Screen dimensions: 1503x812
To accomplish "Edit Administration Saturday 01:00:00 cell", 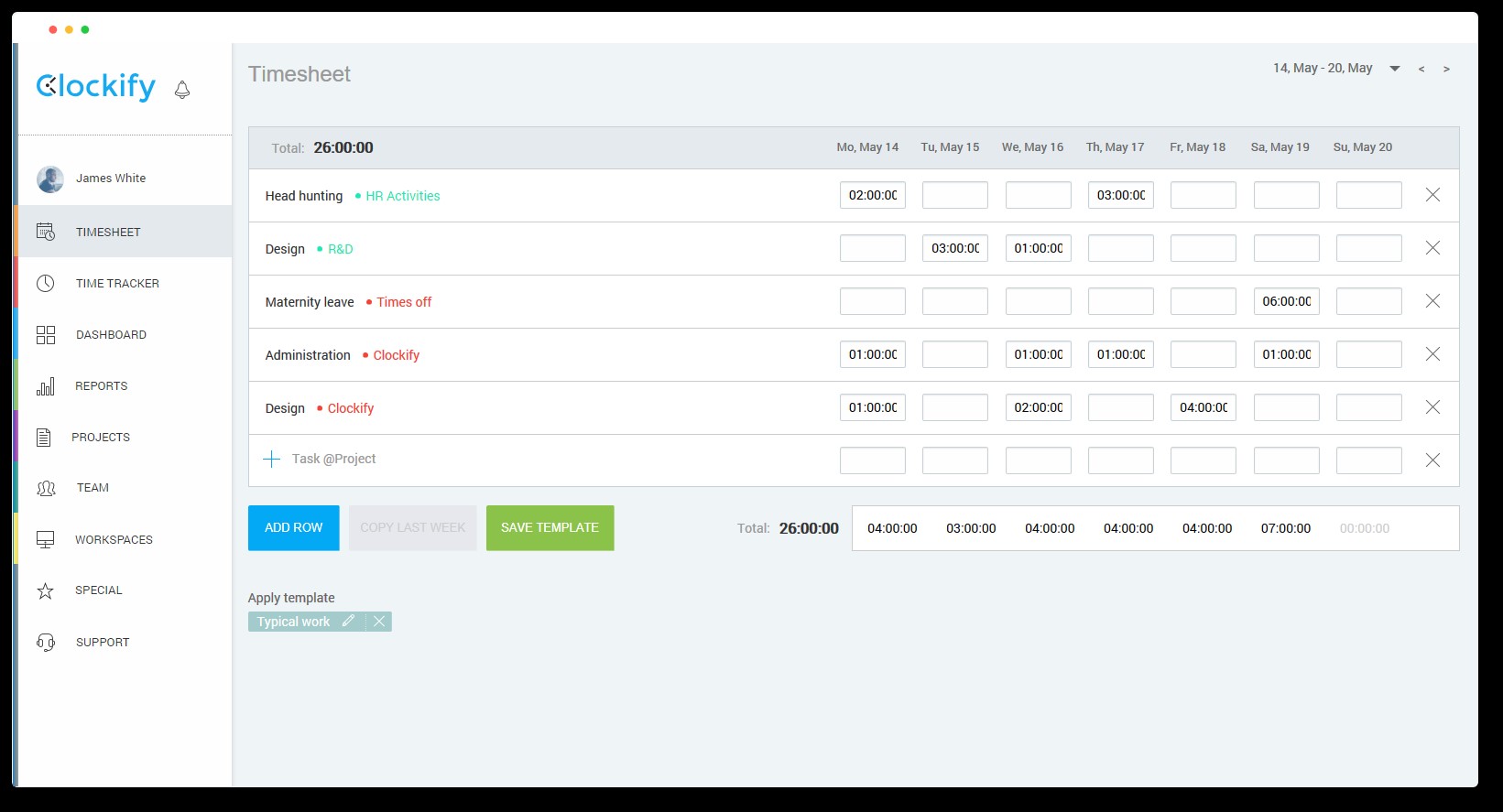I will tap(1287, 354).
